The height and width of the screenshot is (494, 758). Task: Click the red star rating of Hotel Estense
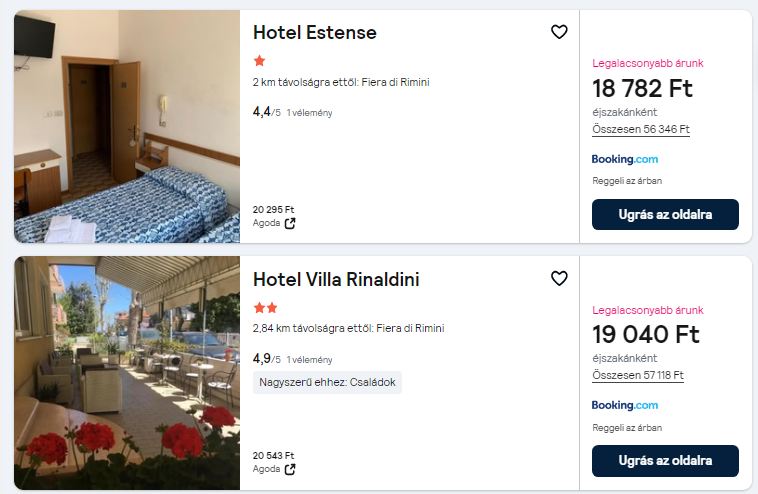coord(259,61)
